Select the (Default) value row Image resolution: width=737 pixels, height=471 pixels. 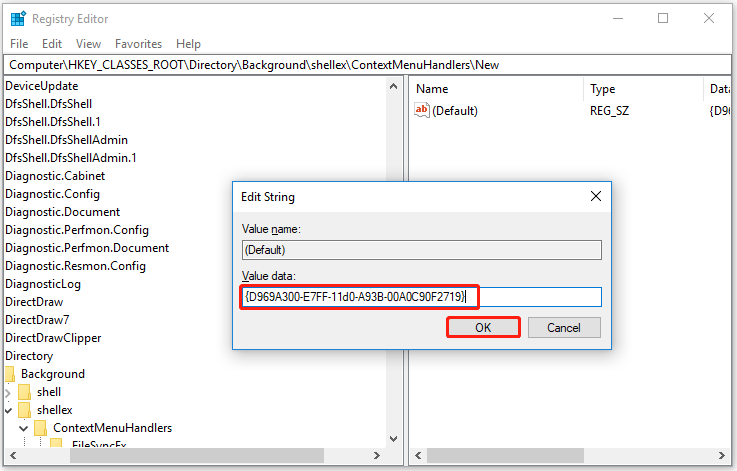tap(571, 111)
